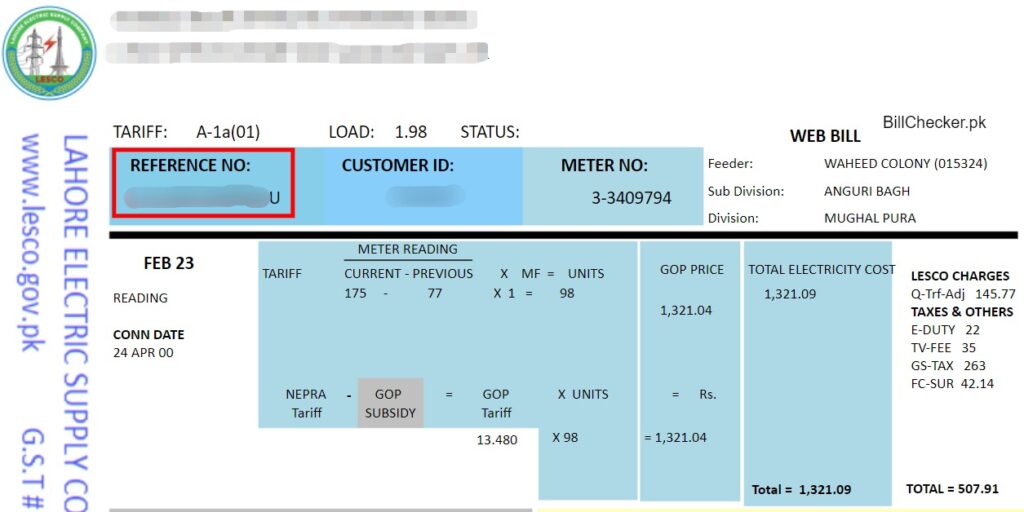Click the 'X 98' units multiplier

tap(565, 438)
